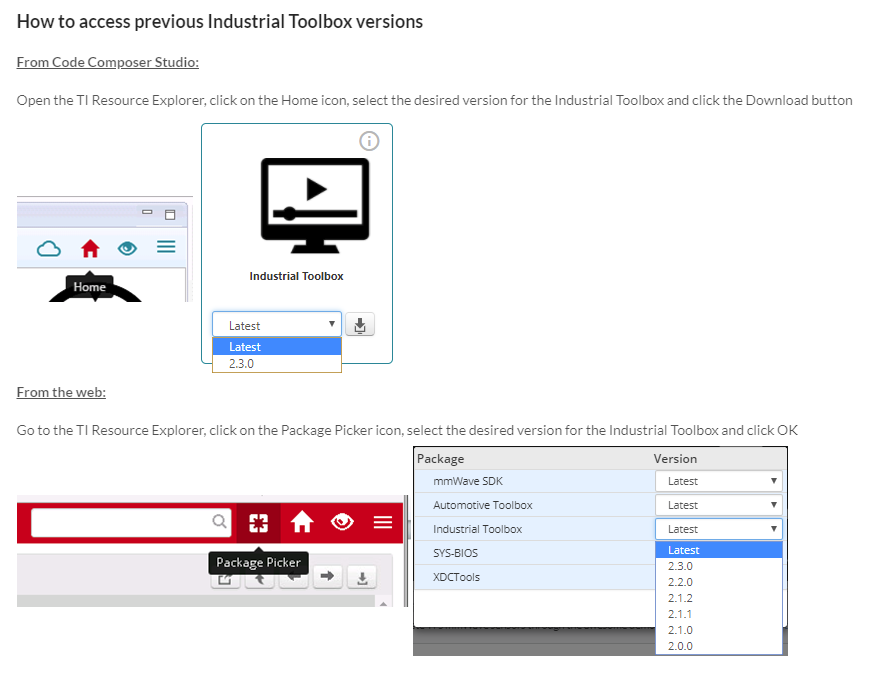Click the mmWave SDK package row label
Image resolution: width=885 pixels, height=677 pixels.
click(468, 481)
